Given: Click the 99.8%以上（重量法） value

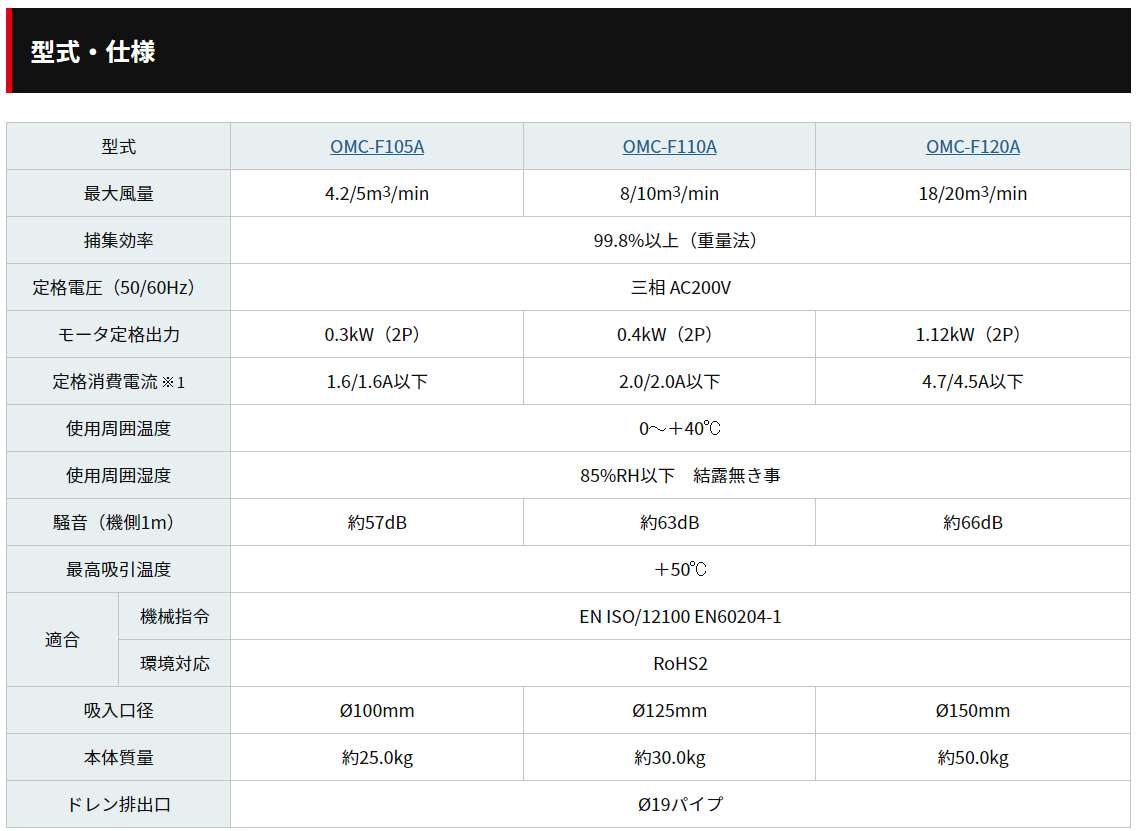Looking at the screenshot, I should [680, 241].
